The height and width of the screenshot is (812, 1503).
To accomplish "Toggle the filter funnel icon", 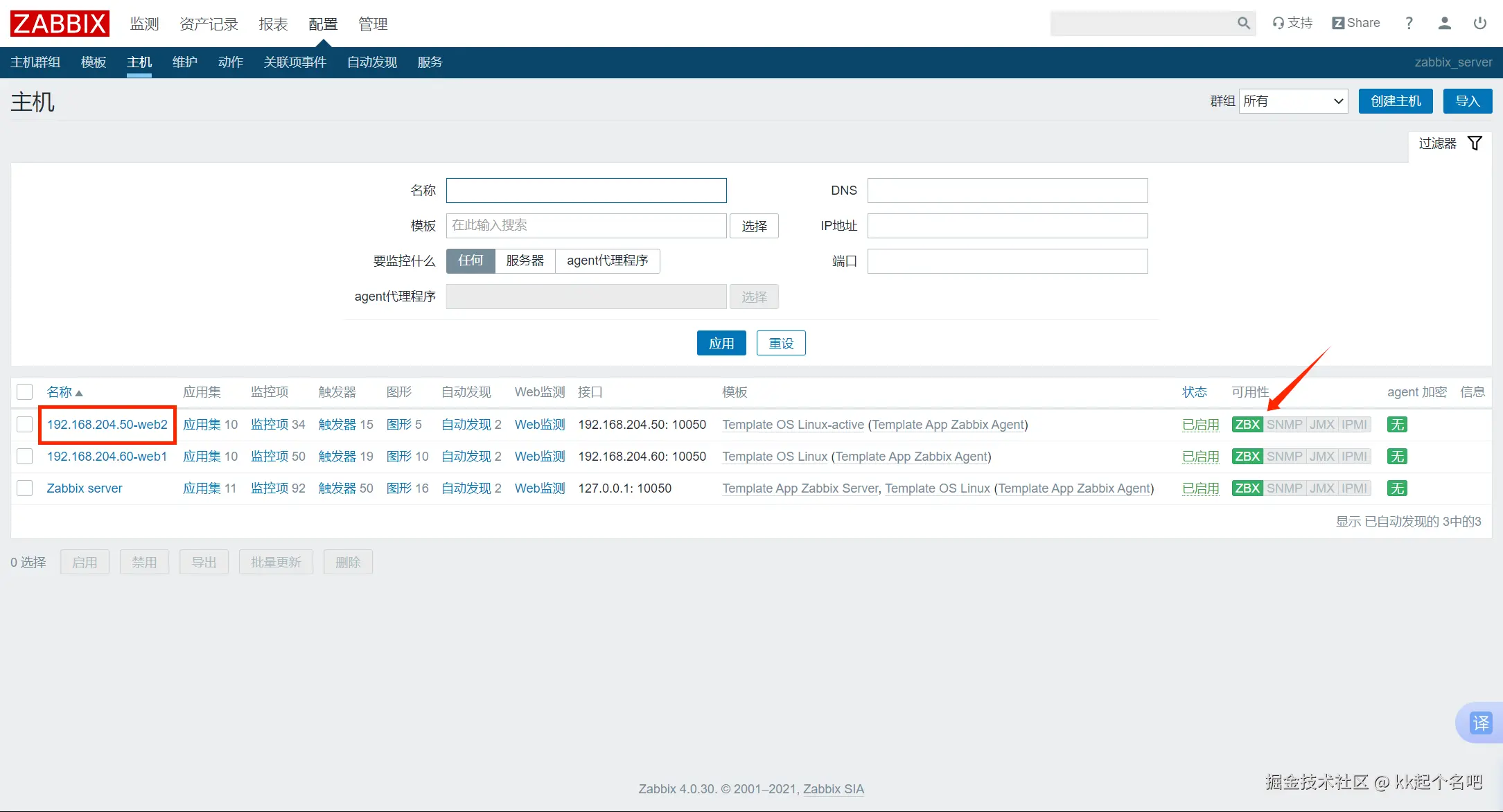I will (1475, 143).
